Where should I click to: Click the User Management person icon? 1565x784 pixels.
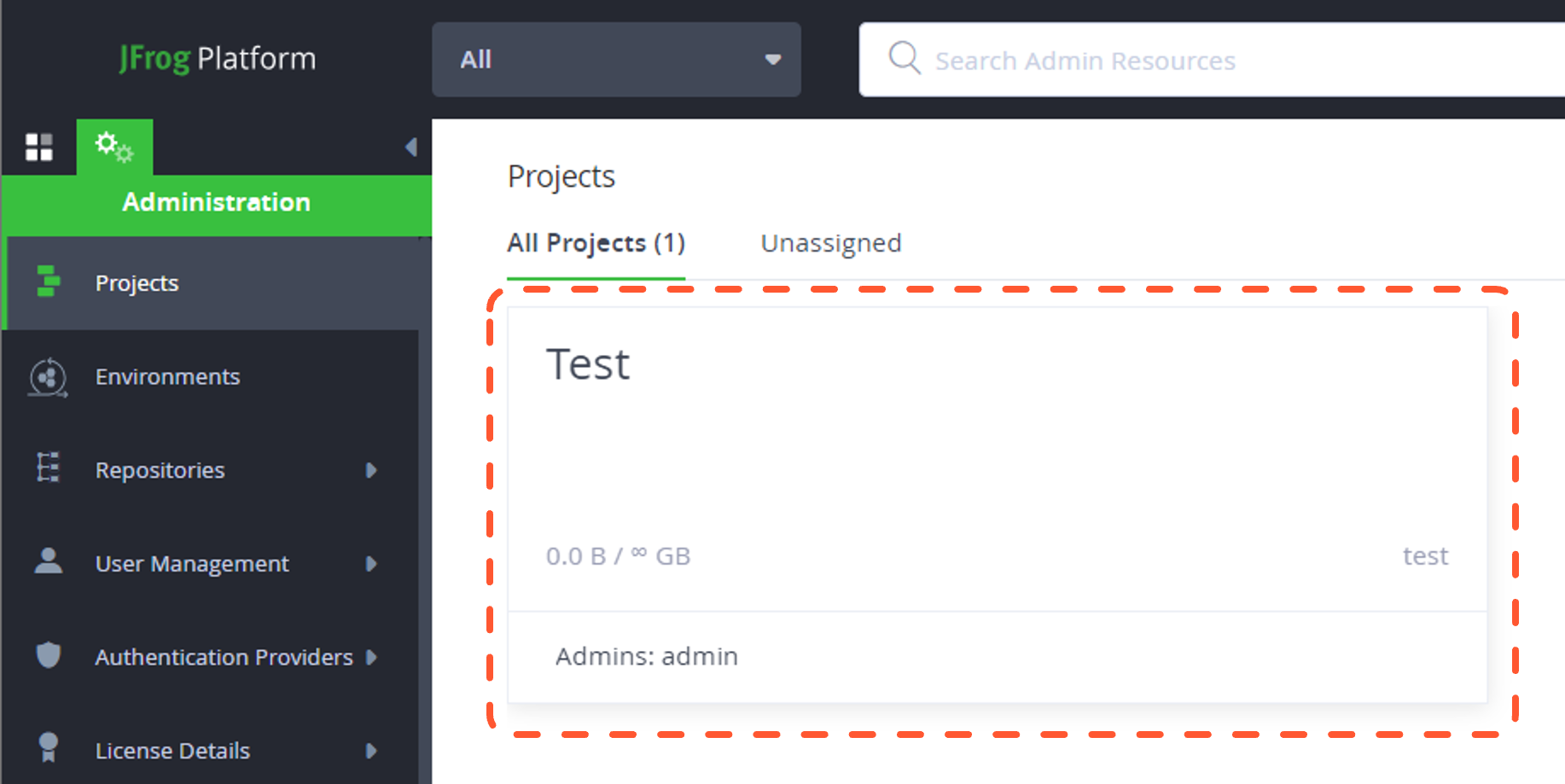(49, 561)
